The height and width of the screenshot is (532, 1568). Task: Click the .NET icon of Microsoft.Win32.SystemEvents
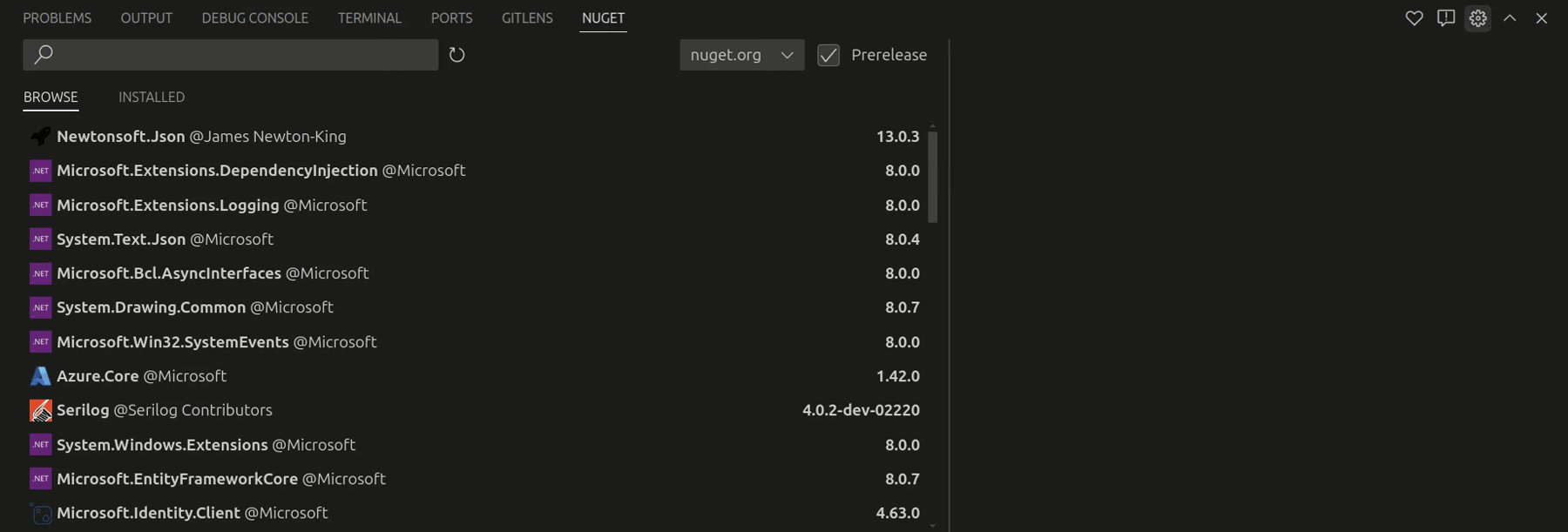pyautogui.click(x=40, y=342)
